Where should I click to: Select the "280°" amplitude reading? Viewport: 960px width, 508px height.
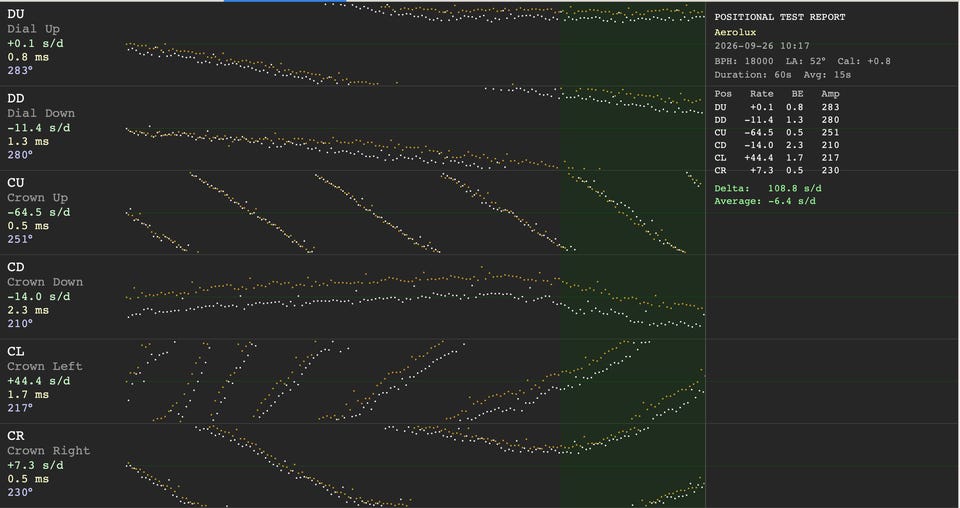click(x=20, y=155)
